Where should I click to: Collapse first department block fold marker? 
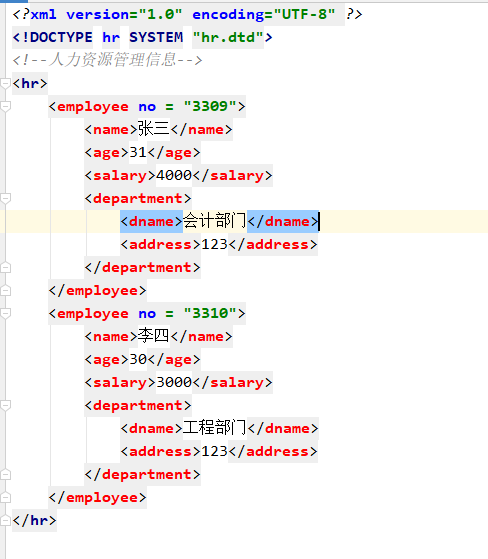point(5,199)
